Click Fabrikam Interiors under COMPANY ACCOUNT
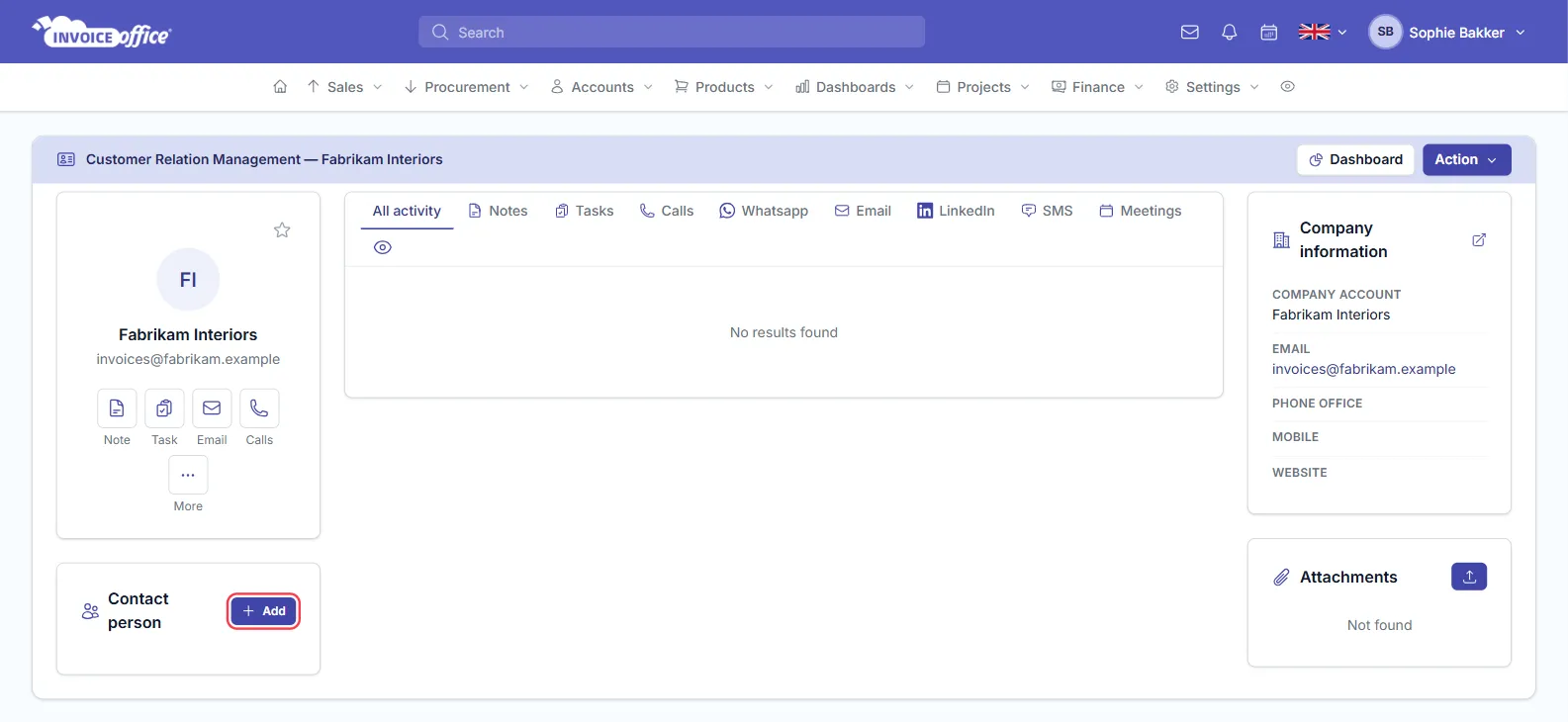1568x722 pixels. [x=1331, y=315]
